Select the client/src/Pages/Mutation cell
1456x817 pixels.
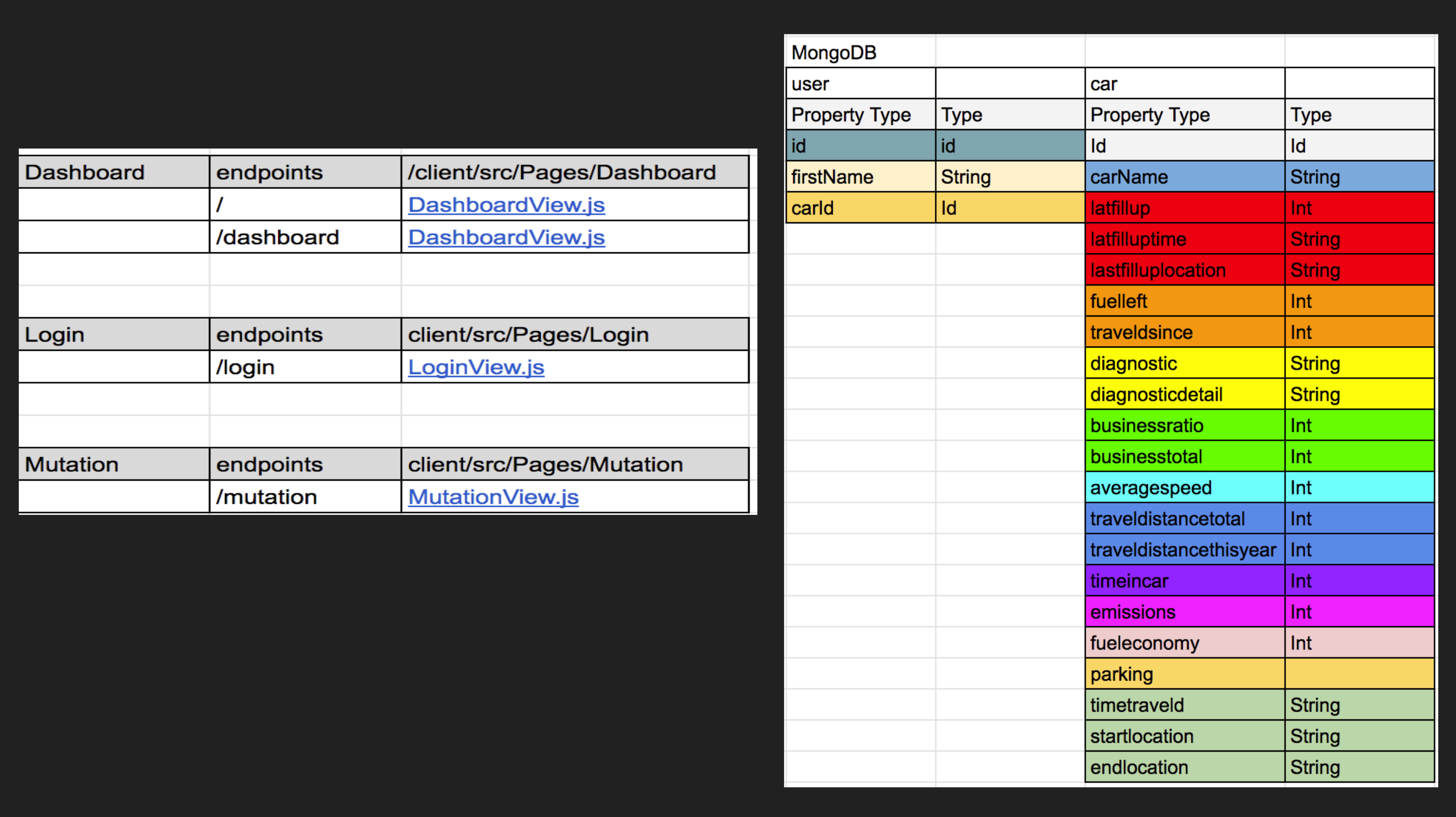point(575,464)
